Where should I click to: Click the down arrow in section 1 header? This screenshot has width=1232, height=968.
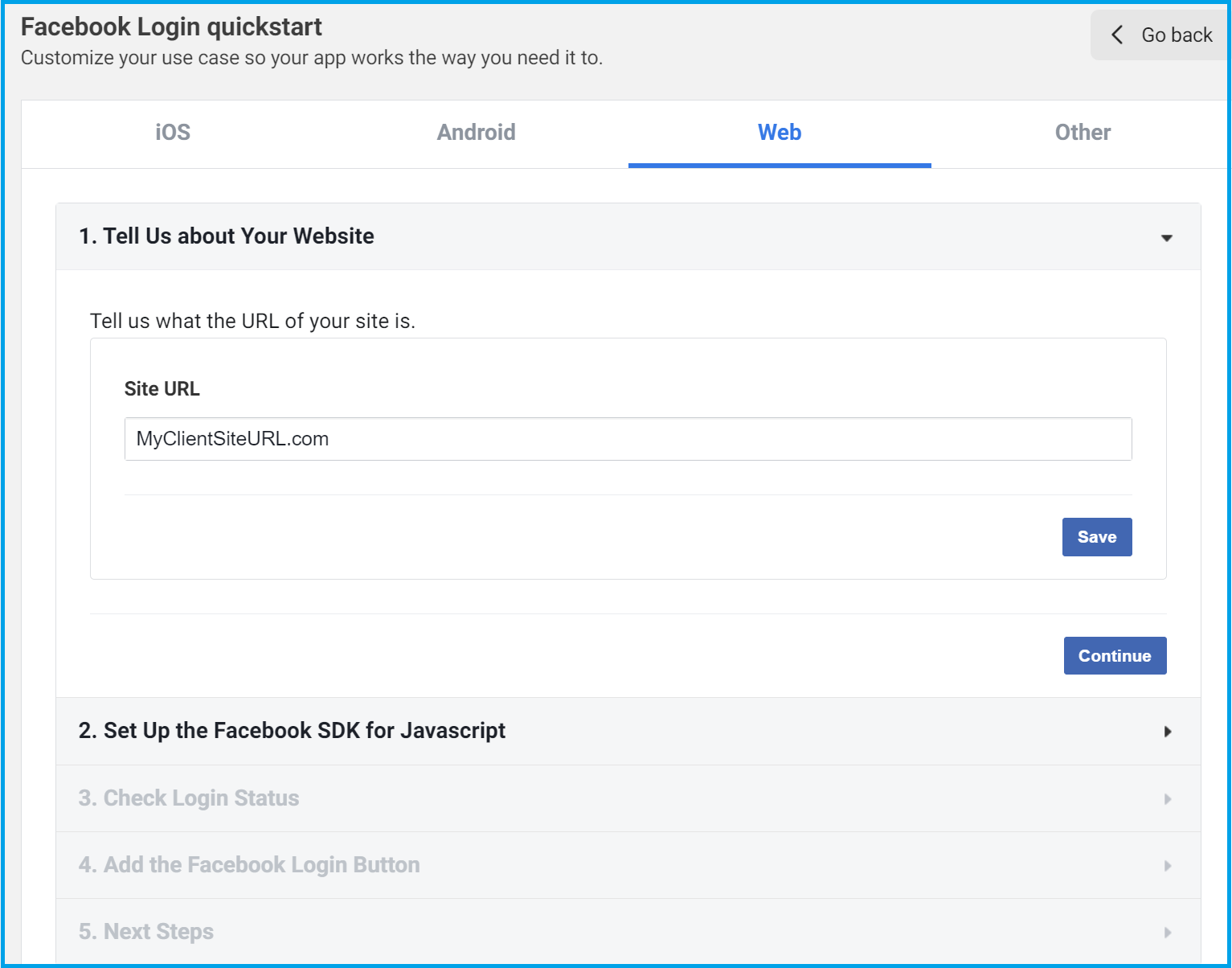[1167, 238]
